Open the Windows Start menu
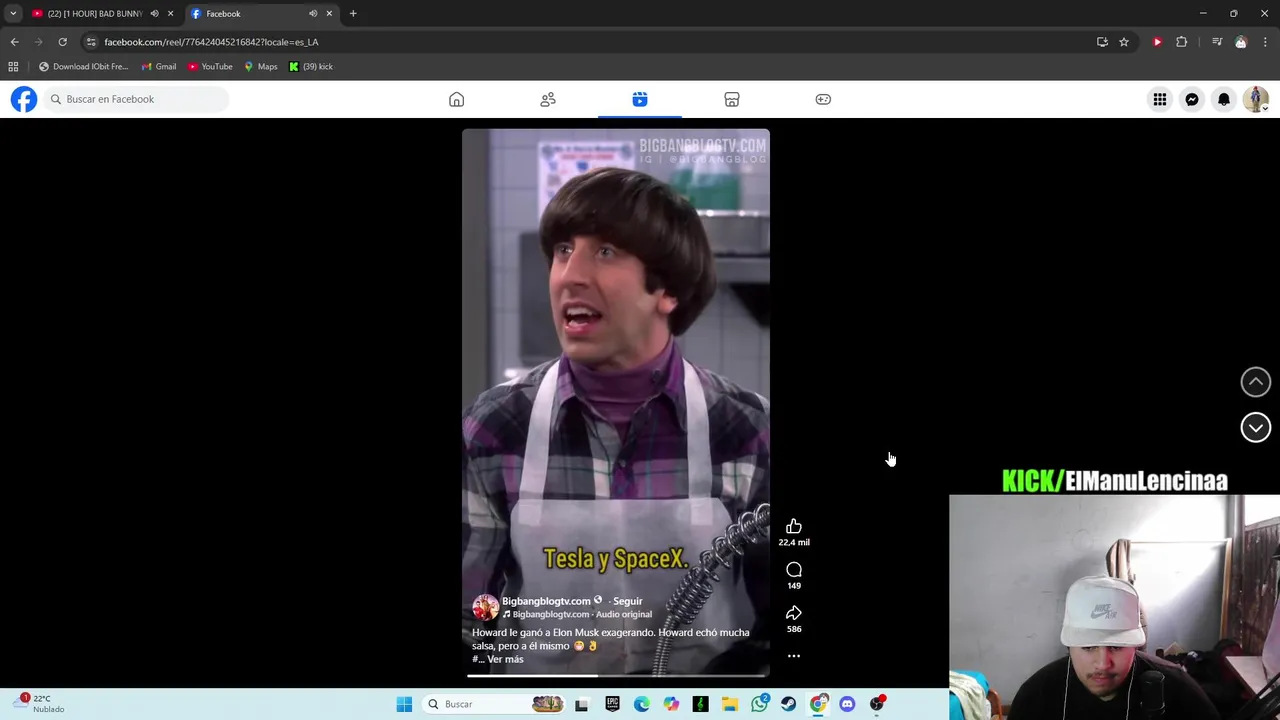This screenshot has width=1280, height=720. 404,704
